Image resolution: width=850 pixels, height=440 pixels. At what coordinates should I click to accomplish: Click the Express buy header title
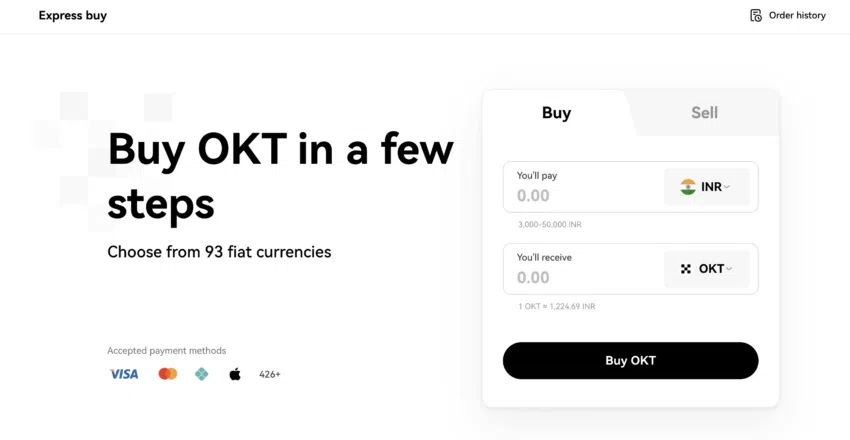(73, 16)
